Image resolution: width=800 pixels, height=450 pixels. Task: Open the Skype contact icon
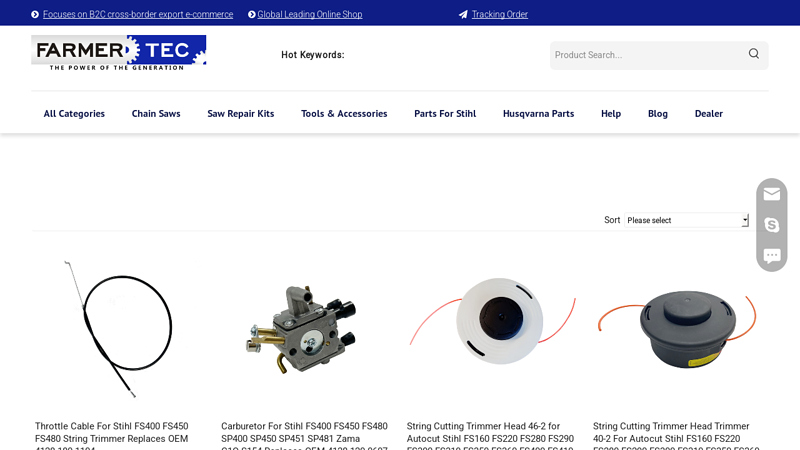771,224
